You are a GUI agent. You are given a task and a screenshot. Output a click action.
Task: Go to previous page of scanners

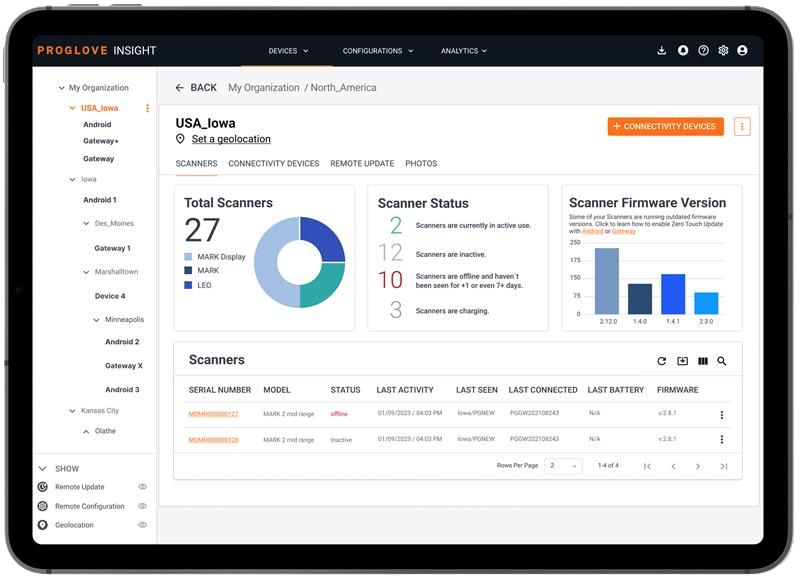[x=673, y=466]
